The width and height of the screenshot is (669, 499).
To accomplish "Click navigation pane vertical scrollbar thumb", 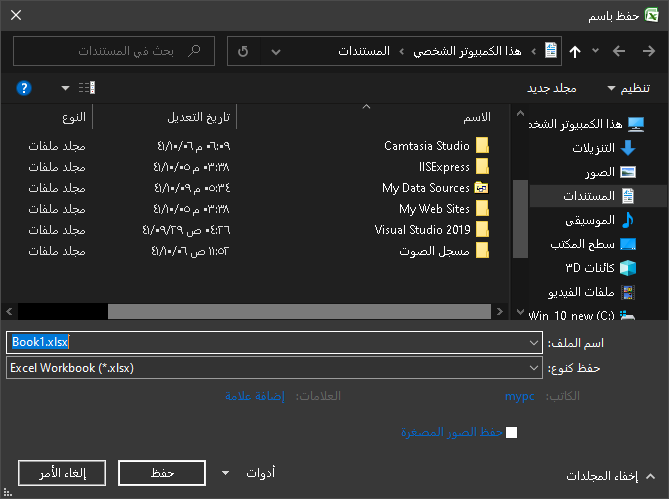I will 520,219.
